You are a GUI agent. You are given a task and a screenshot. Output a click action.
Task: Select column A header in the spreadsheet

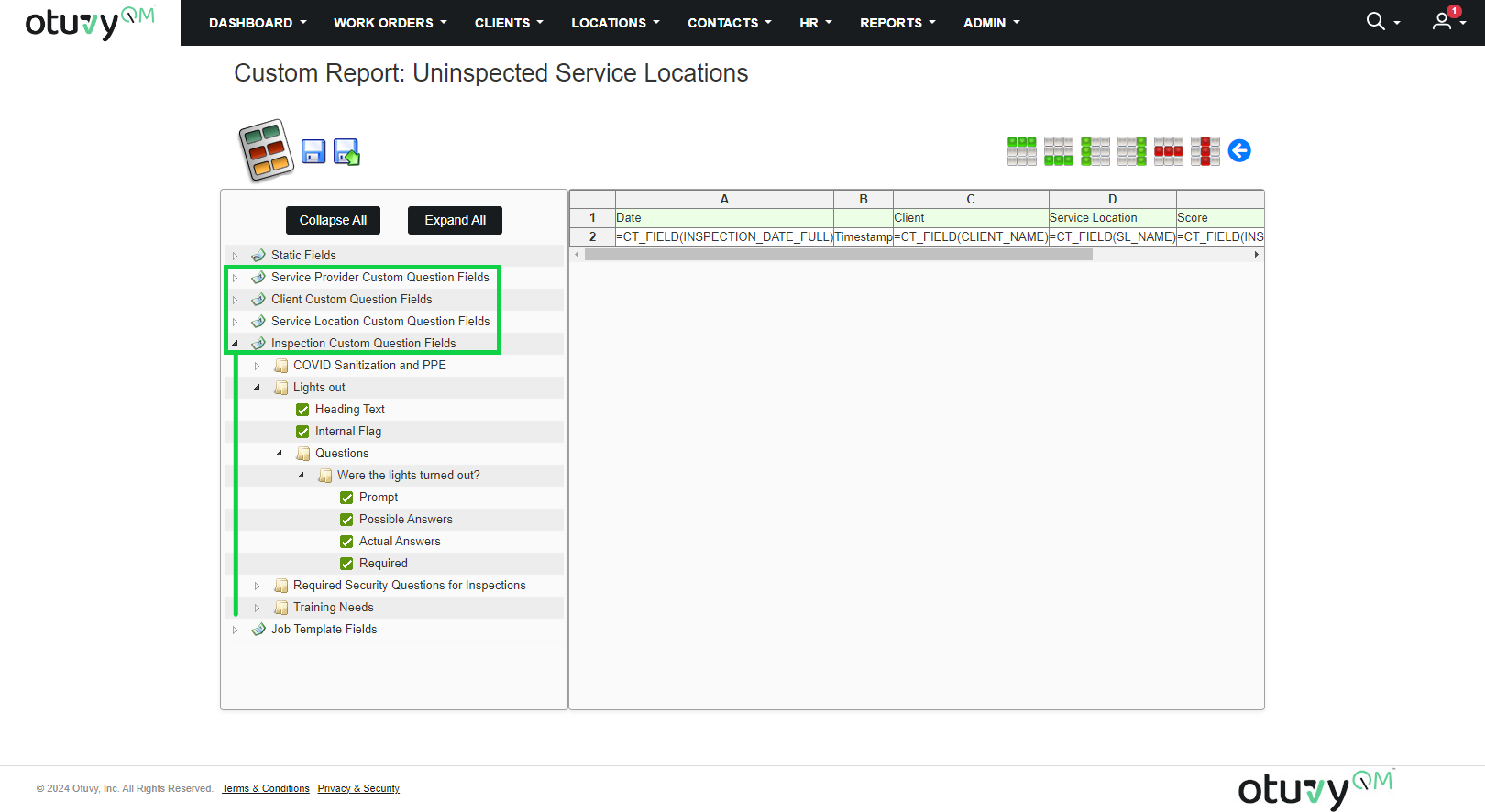click(x=724, y=199)
